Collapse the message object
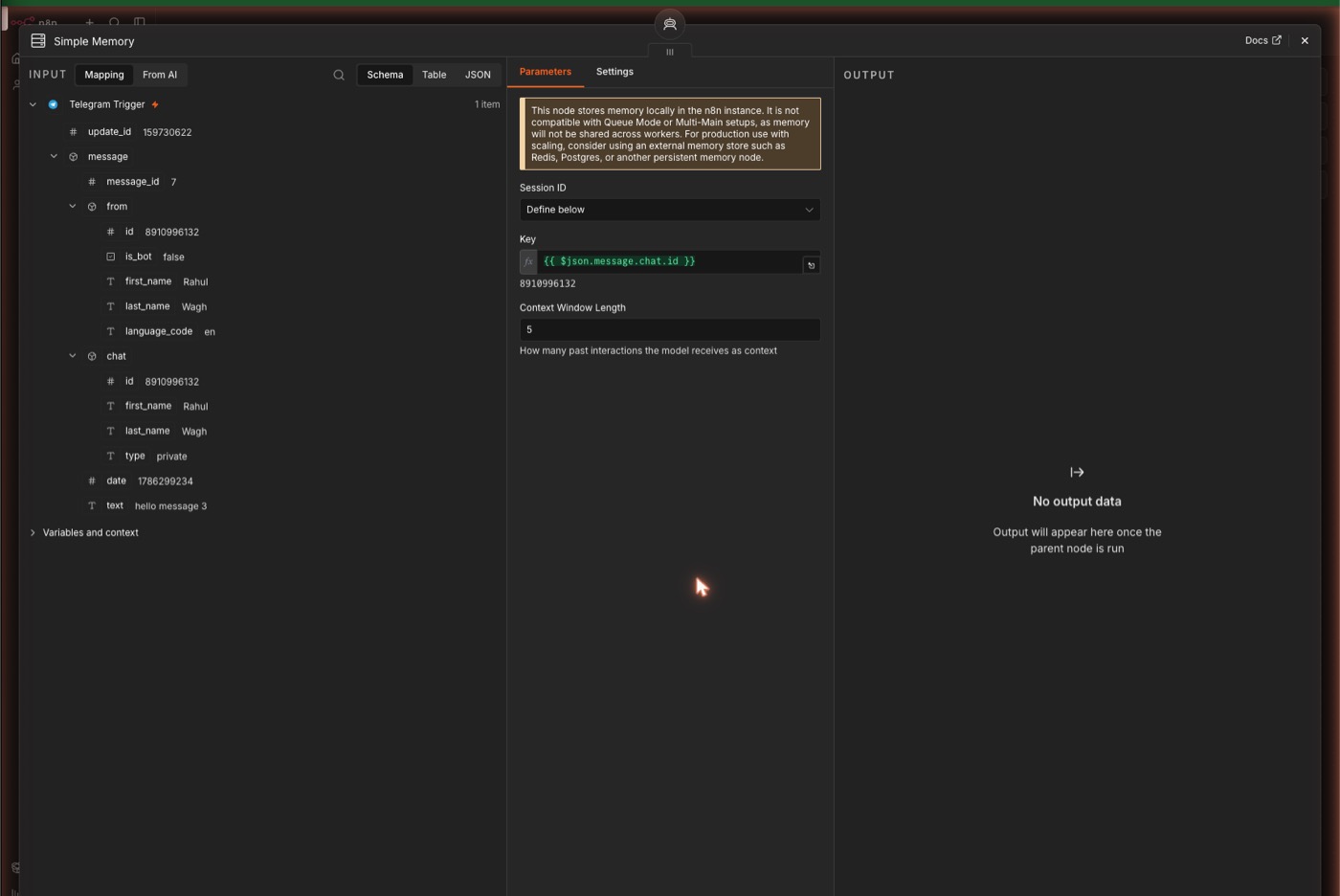The width and height of the screenshot is (1340, 896). coord(54,156)
